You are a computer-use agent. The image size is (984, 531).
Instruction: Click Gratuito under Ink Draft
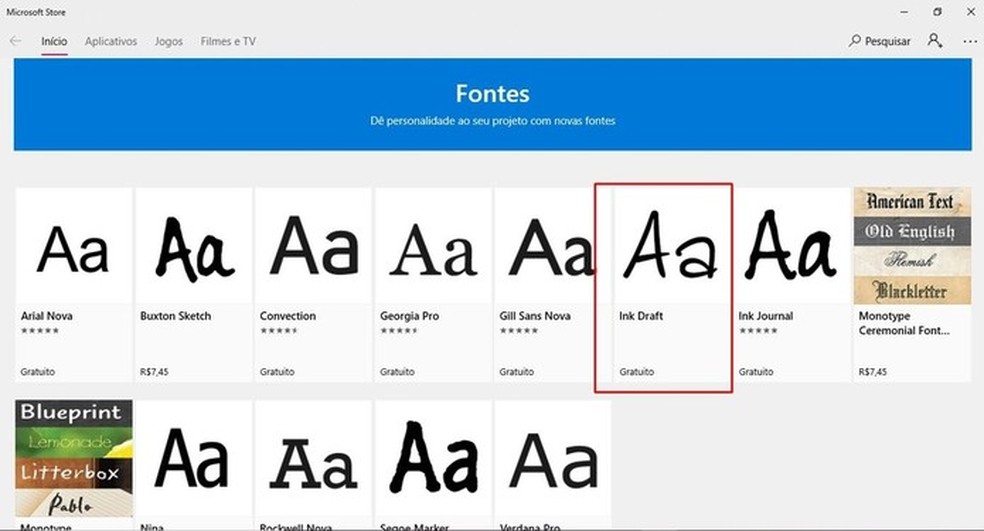point(636,372)
